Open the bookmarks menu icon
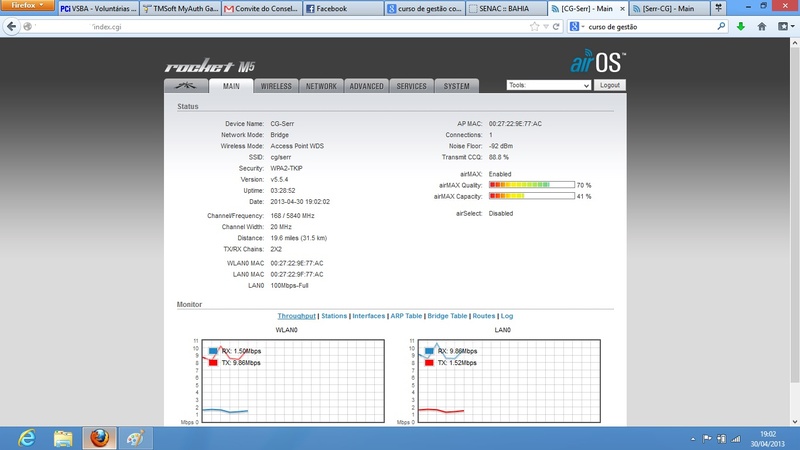This screenshot has height=450, width=800. (x=786, y=27)
